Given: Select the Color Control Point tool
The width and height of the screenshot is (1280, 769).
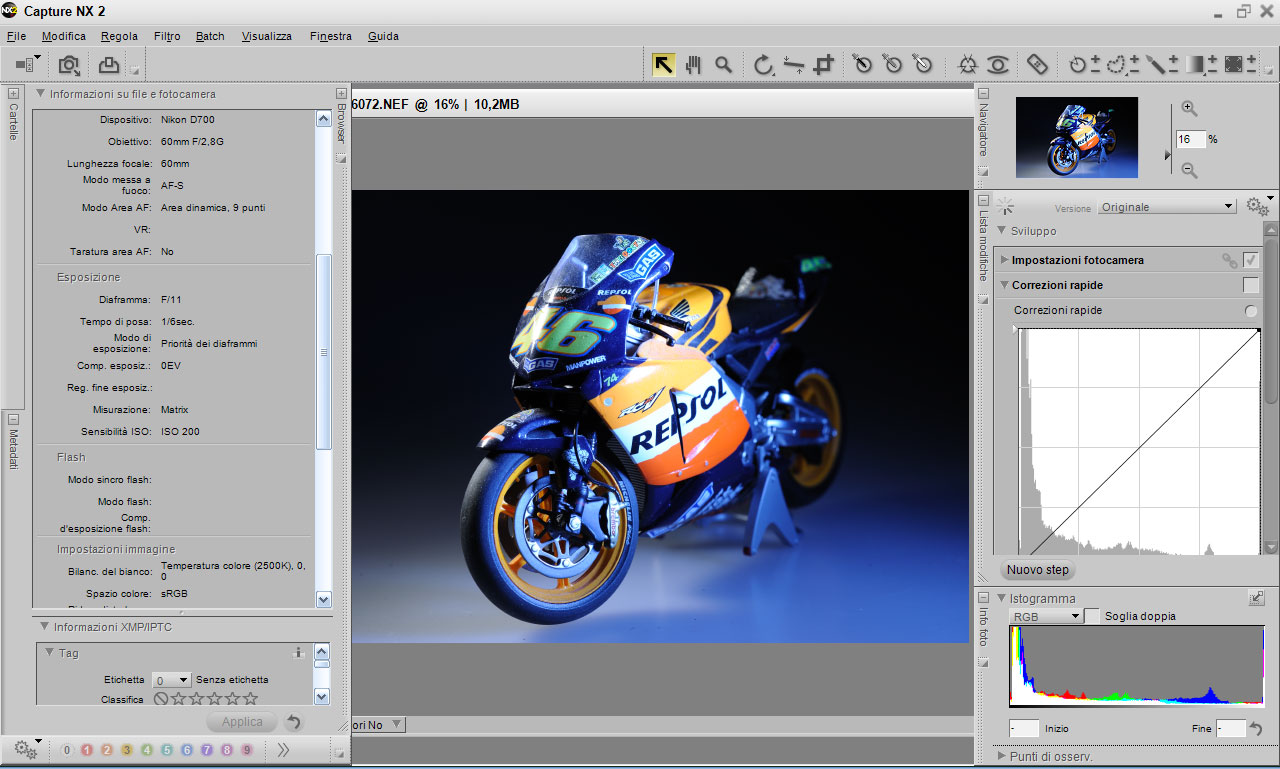Looking at the screenshot, I should (967, 65).
